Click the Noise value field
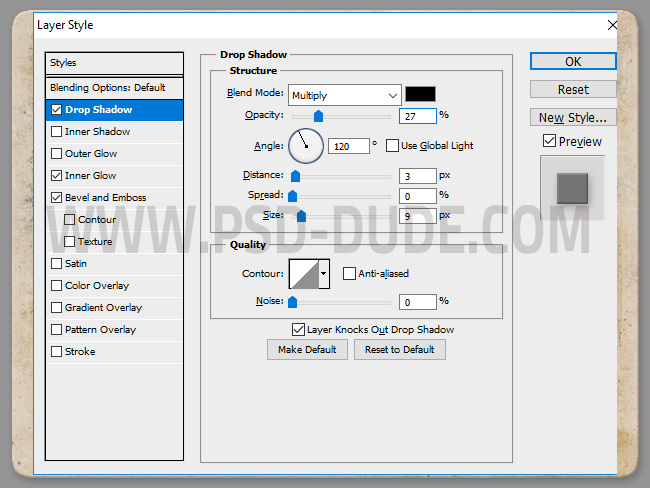 [x=417, y=302]
